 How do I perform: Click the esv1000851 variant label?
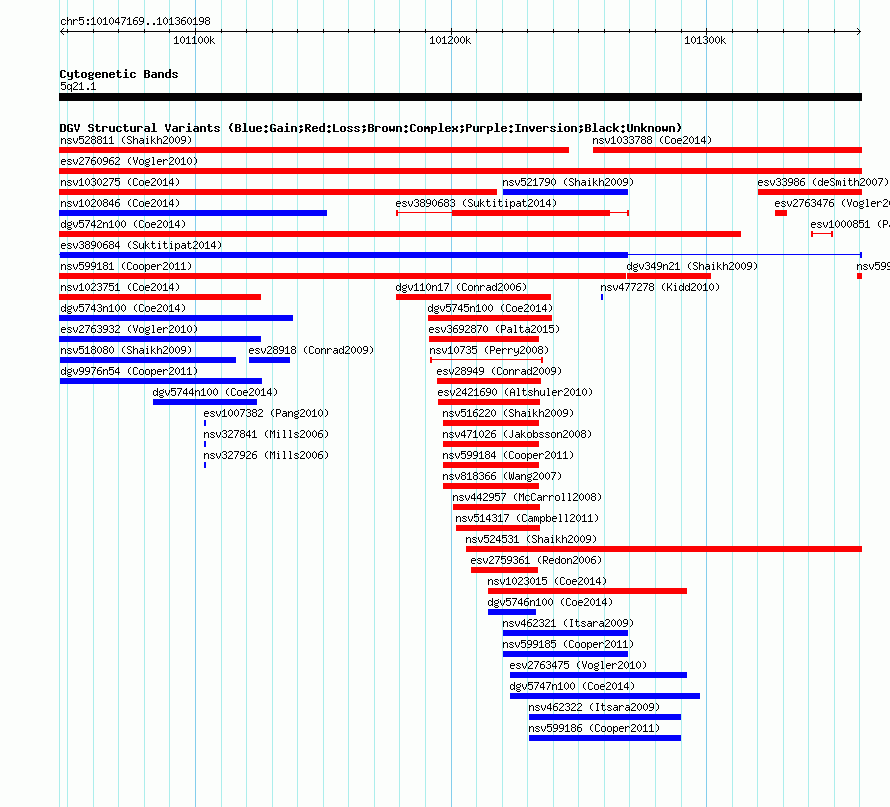[x=850, y=224]
